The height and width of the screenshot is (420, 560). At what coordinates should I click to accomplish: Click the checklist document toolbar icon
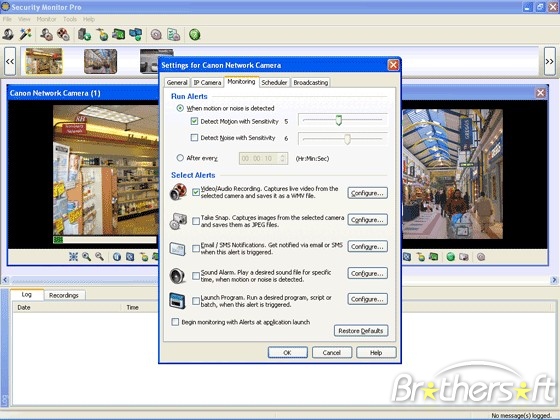[x=174, y=35]
